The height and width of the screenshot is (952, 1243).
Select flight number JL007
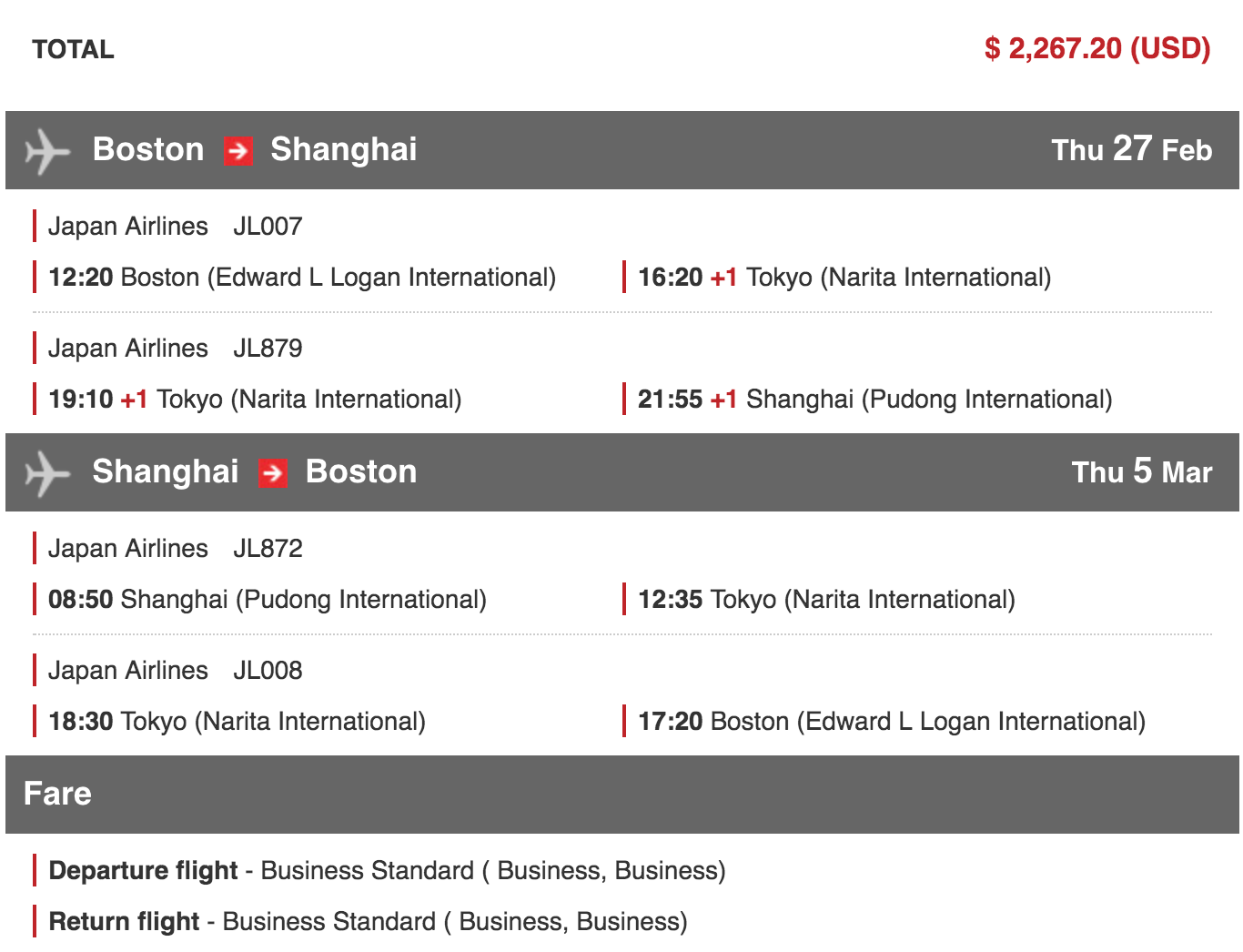coord(268,226)
